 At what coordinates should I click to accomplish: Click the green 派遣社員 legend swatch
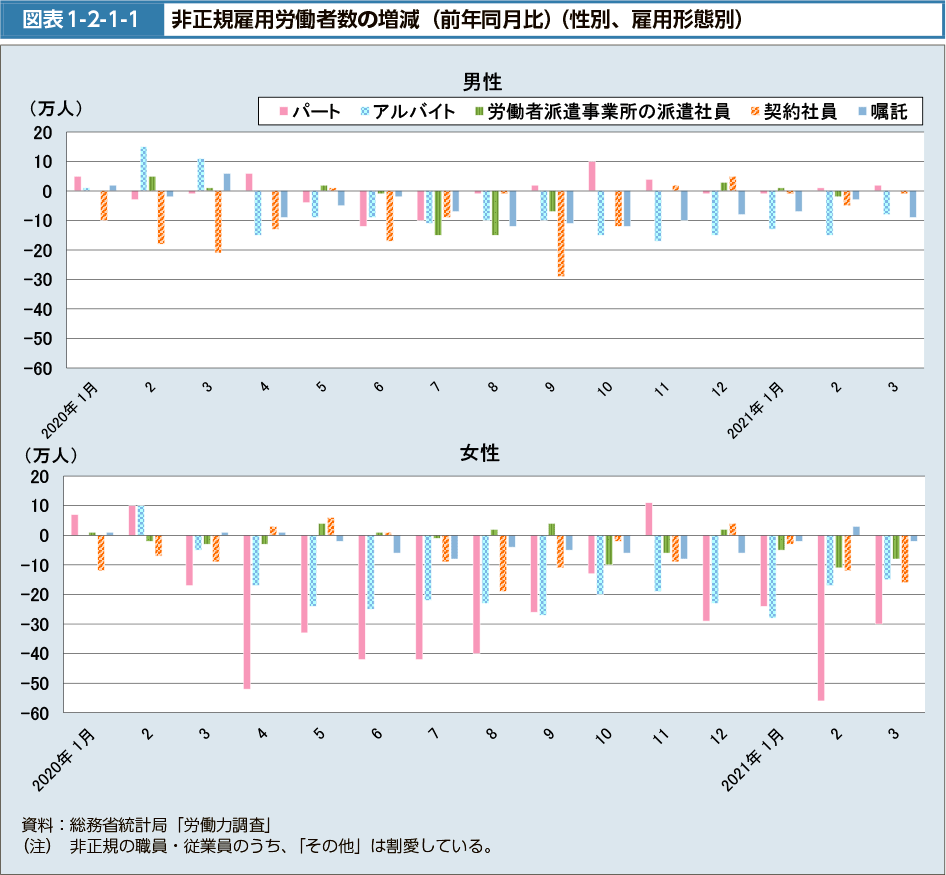click(479, 112)
